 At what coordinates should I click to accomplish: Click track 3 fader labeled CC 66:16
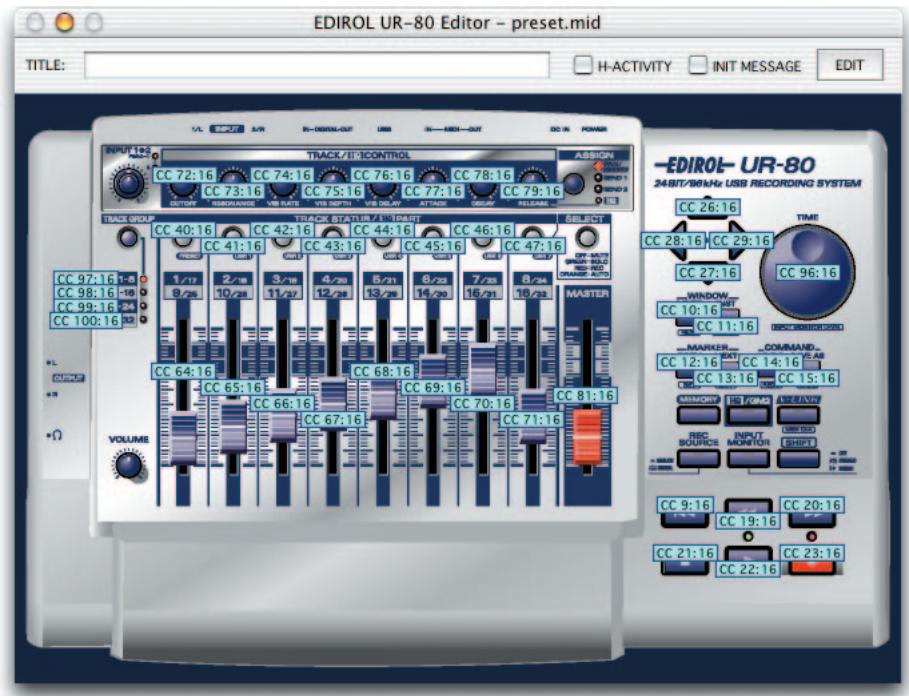(x=282, y=403)
